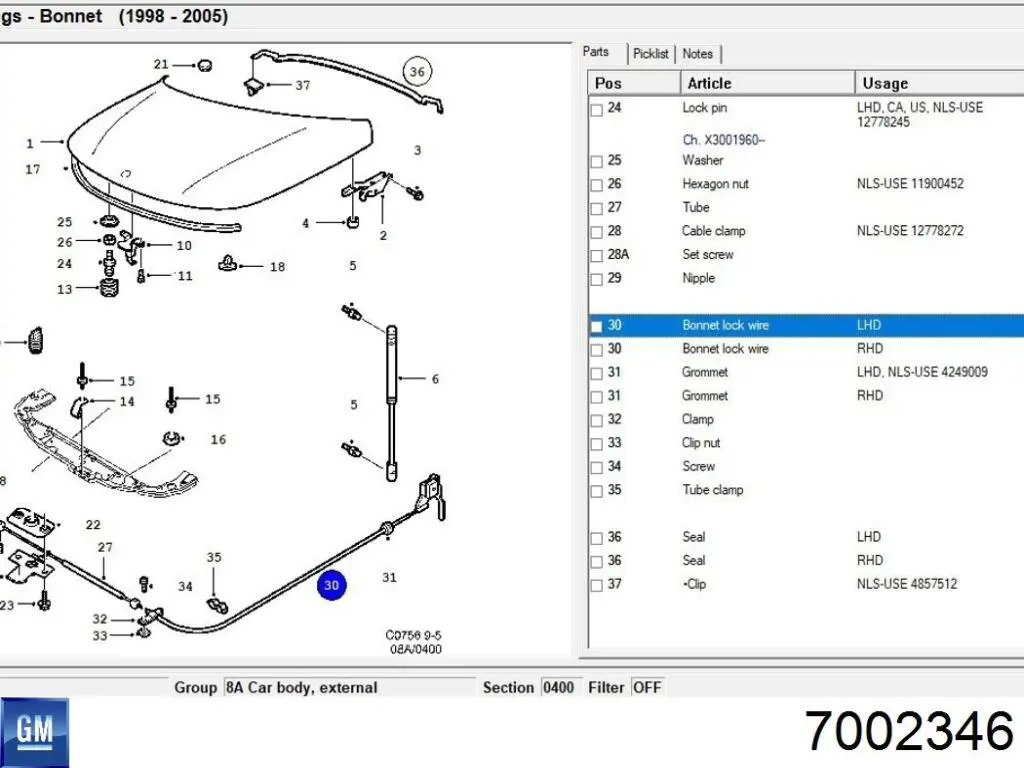Viewport: 1024px width, 768px height.
Task: Select checkbox for 28 Cable clamp
Action: point(596,232)
